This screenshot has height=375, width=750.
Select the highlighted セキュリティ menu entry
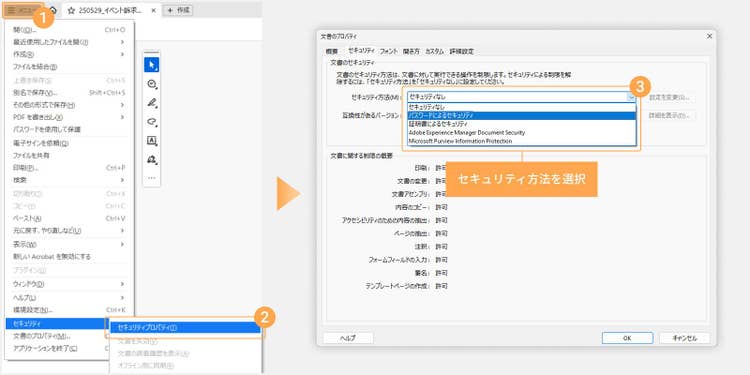[57, 324]
